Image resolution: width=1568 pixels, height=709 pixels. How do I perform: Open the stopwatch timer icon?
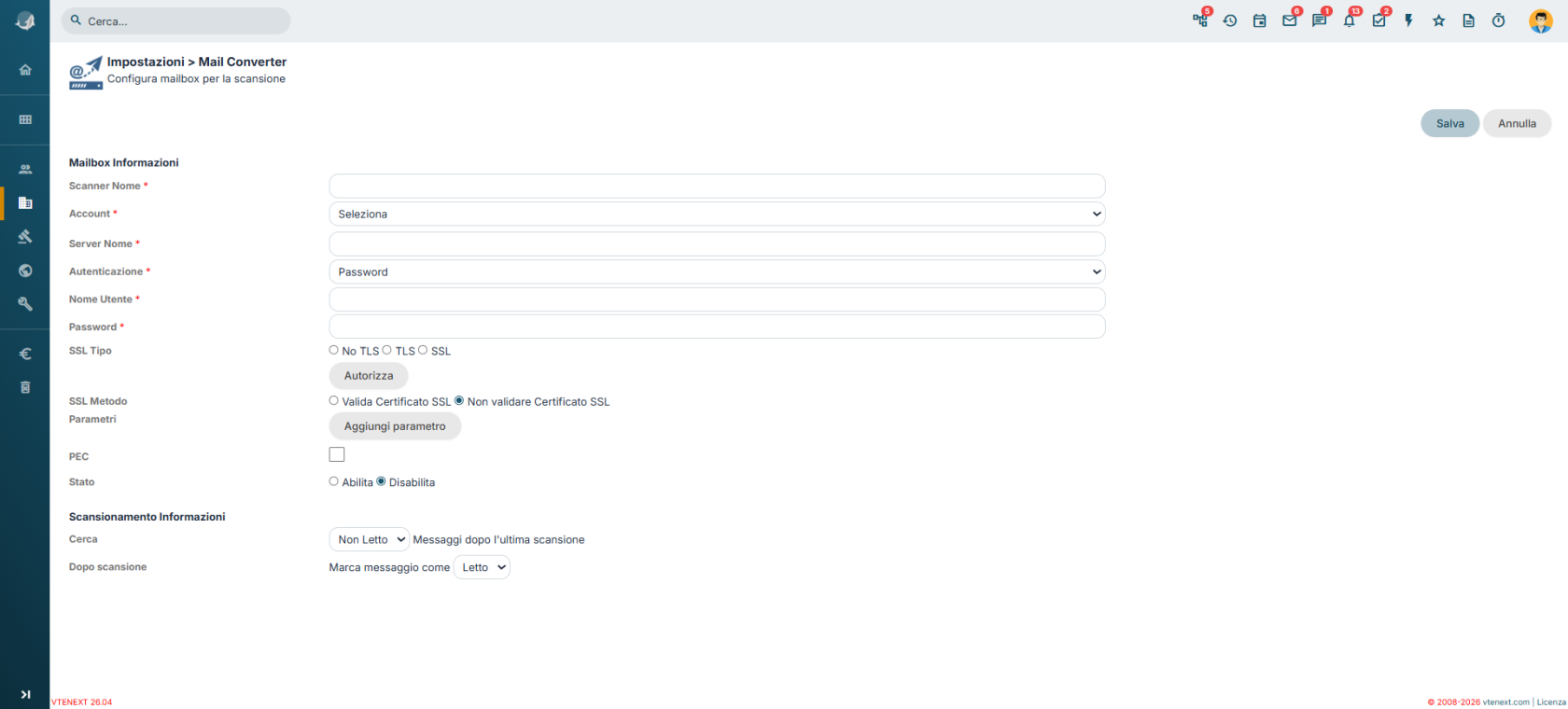[1499, 21]
